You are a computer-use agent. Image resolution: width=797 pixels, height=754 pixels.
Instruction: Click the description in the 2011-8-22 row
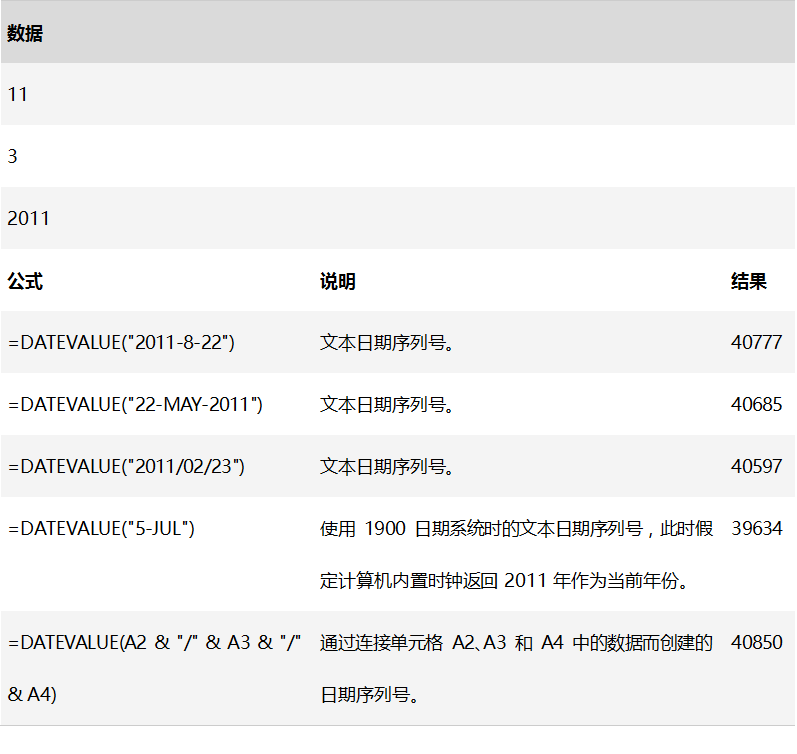[387, 343]
